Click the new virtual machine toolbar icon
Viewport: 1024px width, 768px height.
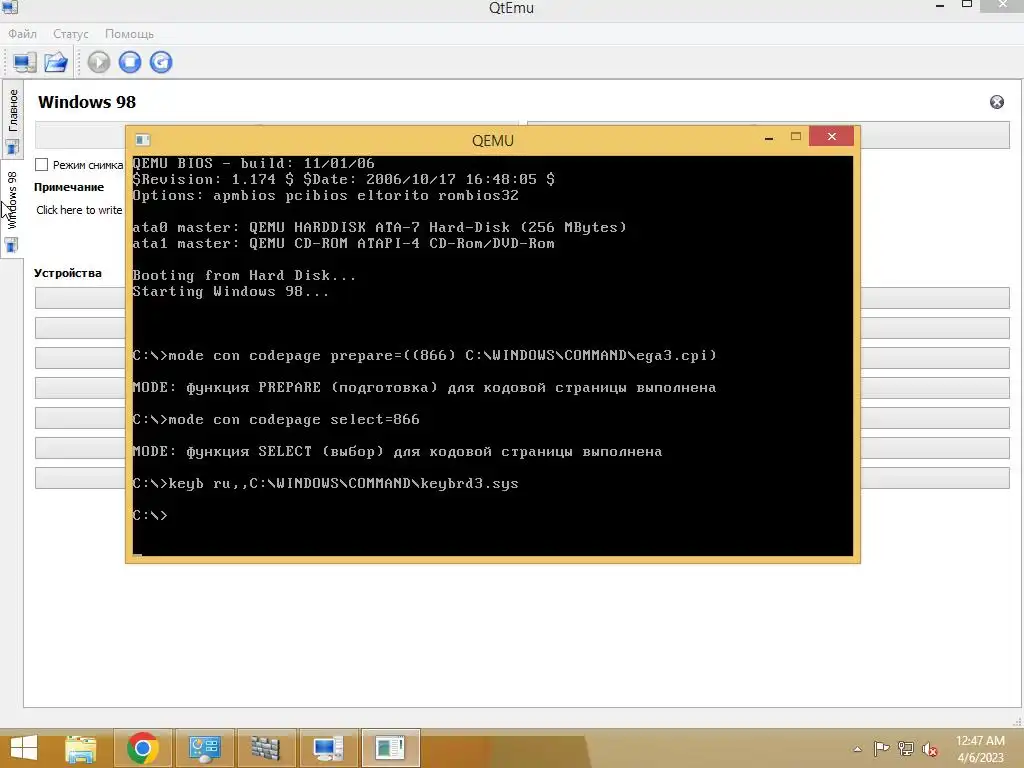25,63
